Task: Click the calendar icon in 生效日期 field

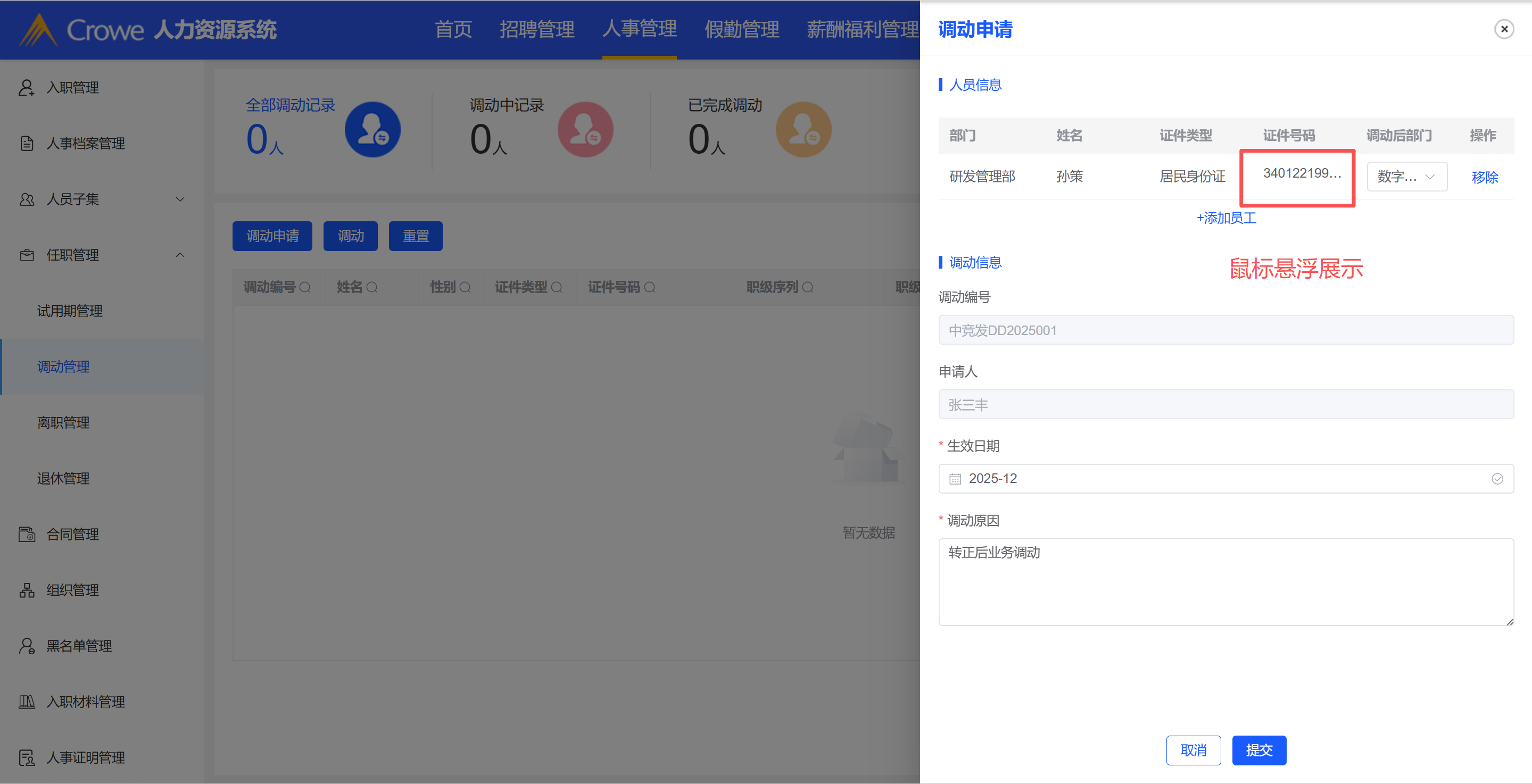Action: 955,479
